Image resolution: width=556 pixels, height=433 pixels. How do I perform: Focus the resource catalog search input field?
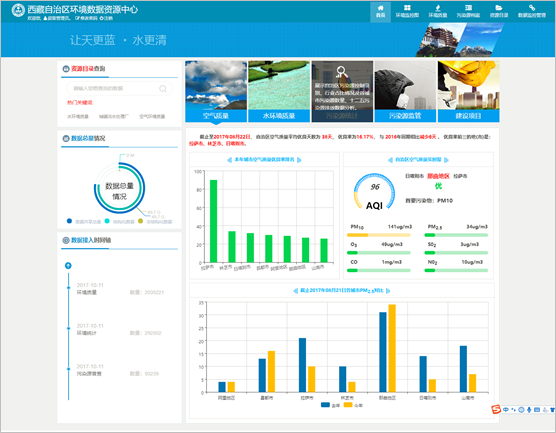click(119, 88)
